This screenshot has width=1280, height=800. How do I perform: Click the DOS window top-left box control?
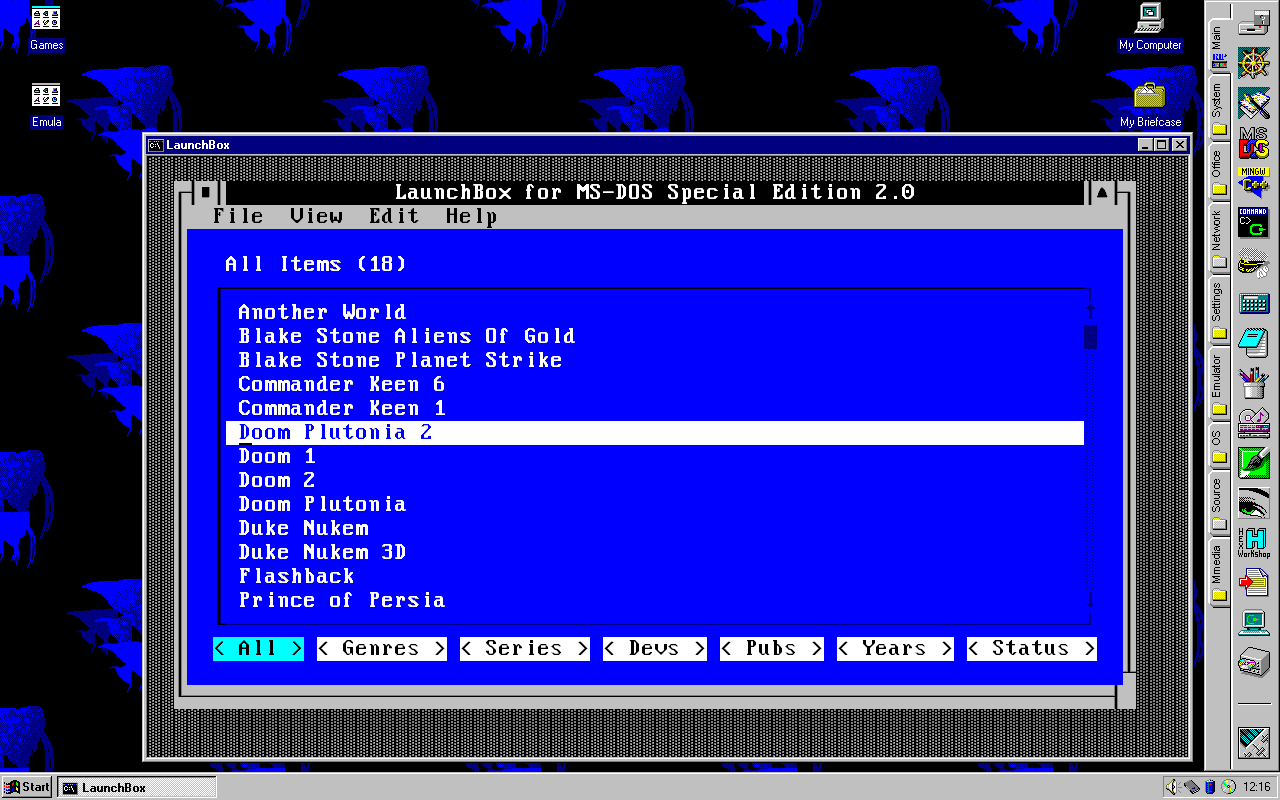(206, 192)
